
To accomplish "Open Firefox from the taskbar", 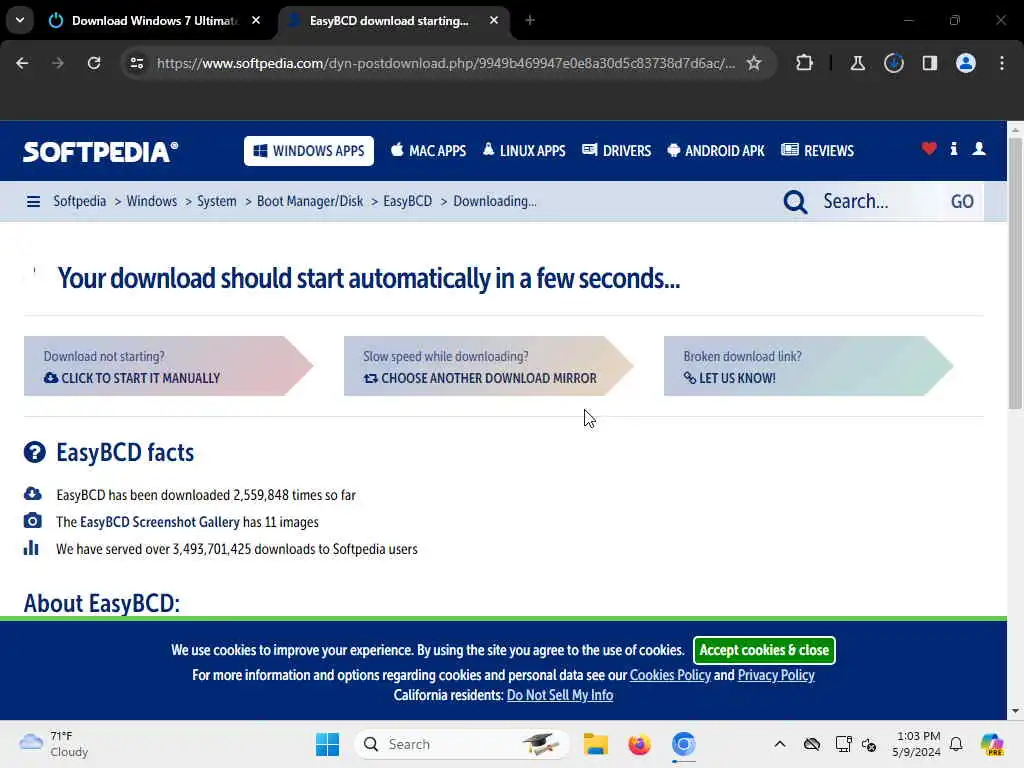I will 639,744.
